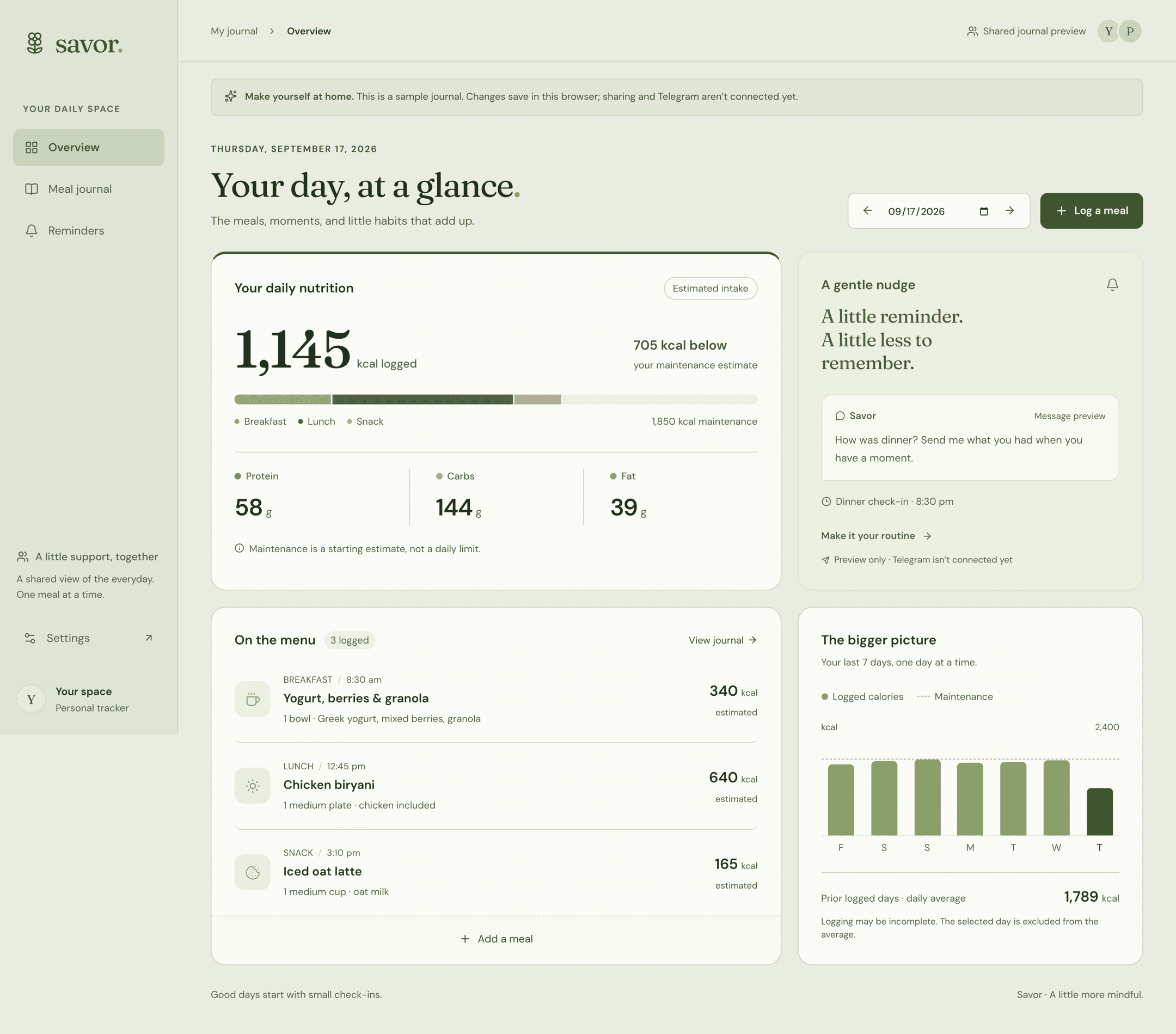Screen dimensions: 1176x1034
Task: Go to previous day with left arrow
Action: pyautogui.click(x=868, y=211)
